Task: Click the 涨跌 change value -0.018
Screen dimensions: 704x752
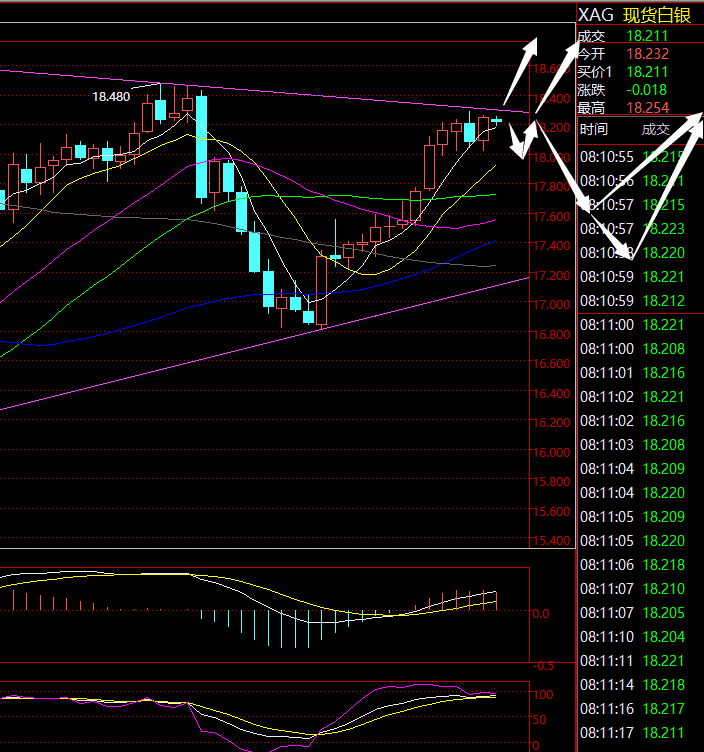Action: pyautogui.click(x=646, y=90)
